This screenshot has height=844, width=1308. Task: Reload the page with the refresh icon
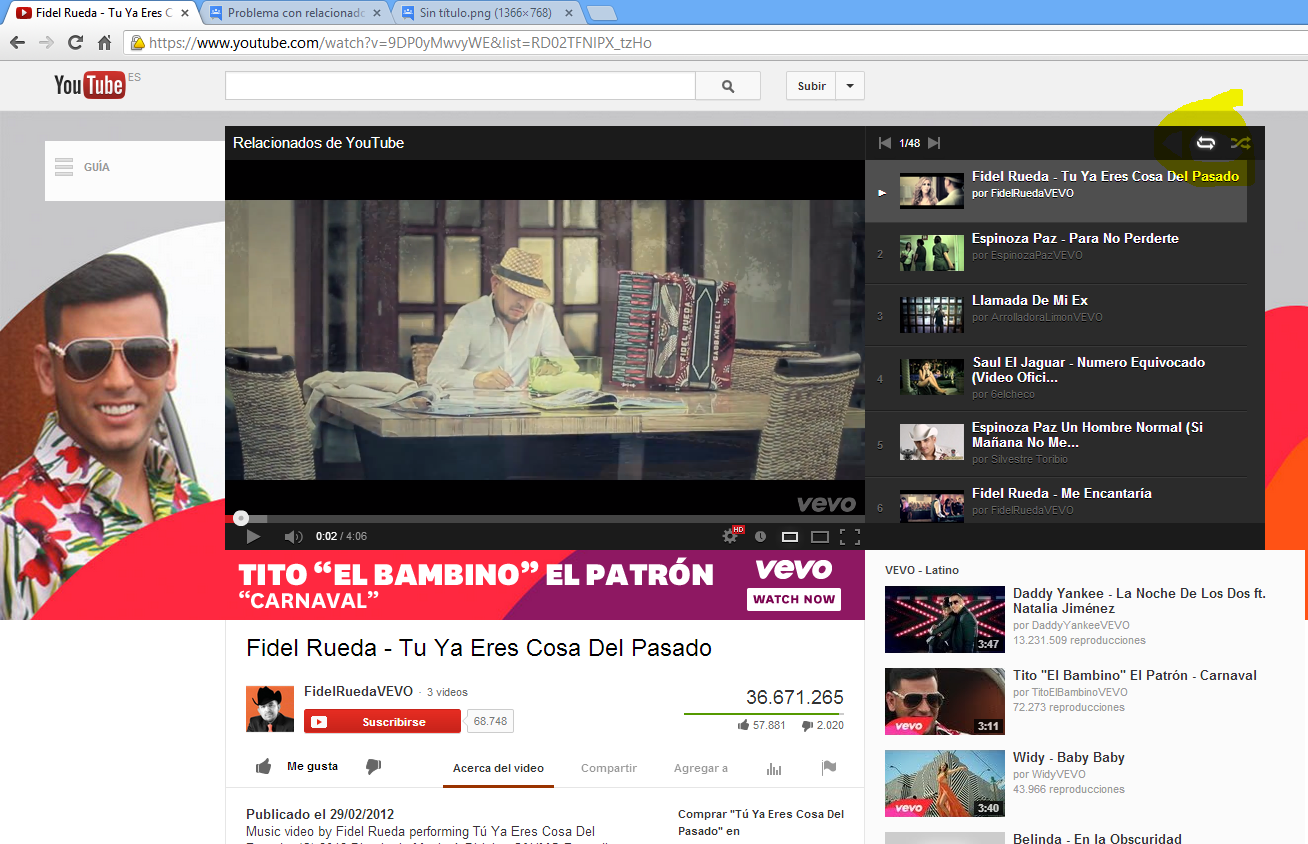tap(75, 43)
